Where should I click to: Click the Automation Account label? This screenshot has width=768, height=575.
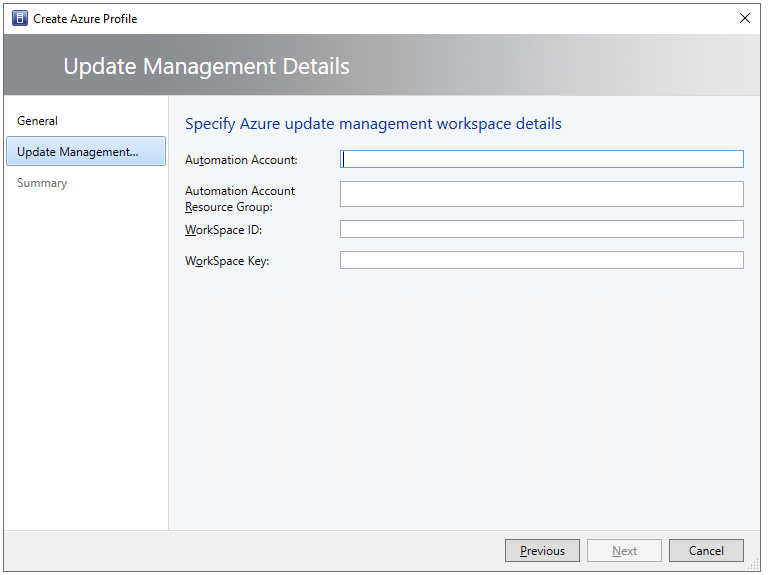tap(241, 160)
